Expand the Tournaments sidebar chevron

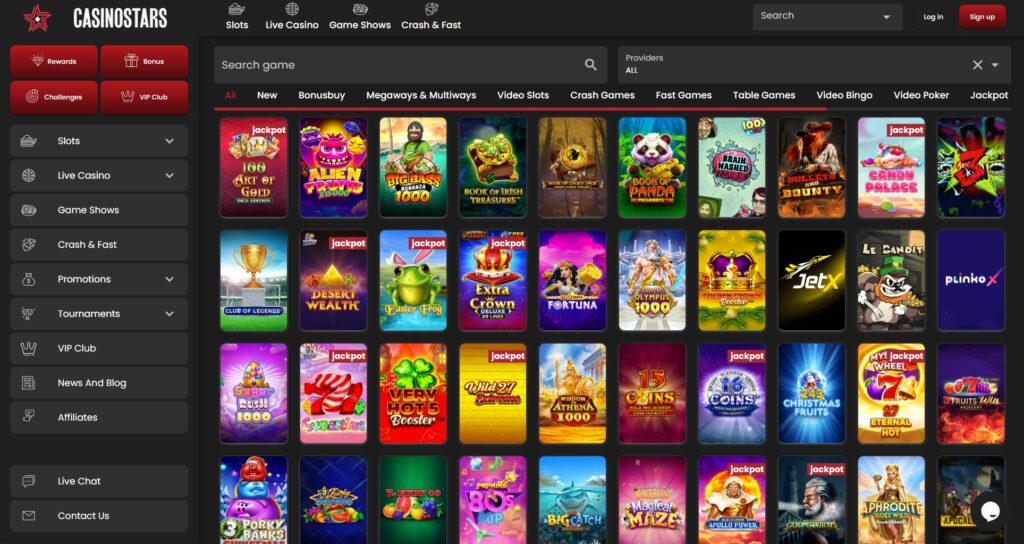(x=170, y=314)
